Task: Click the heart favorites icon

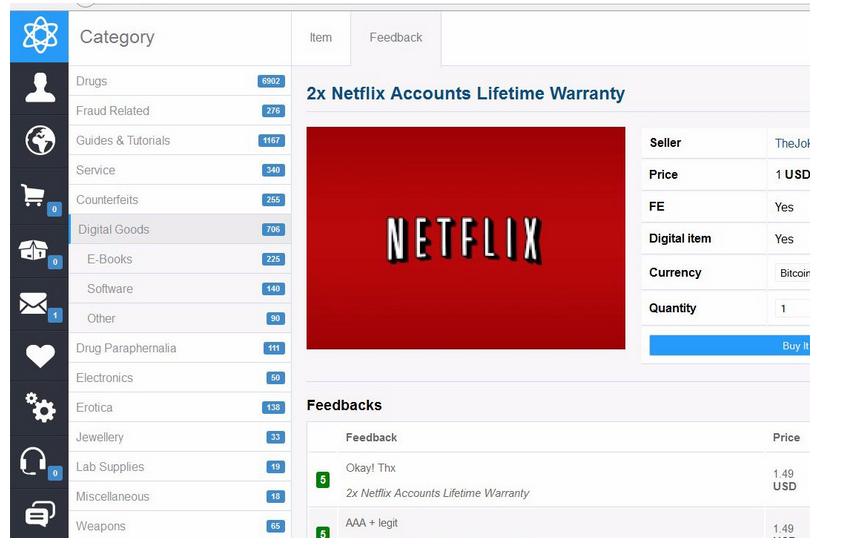Action: tap(40, 356)
